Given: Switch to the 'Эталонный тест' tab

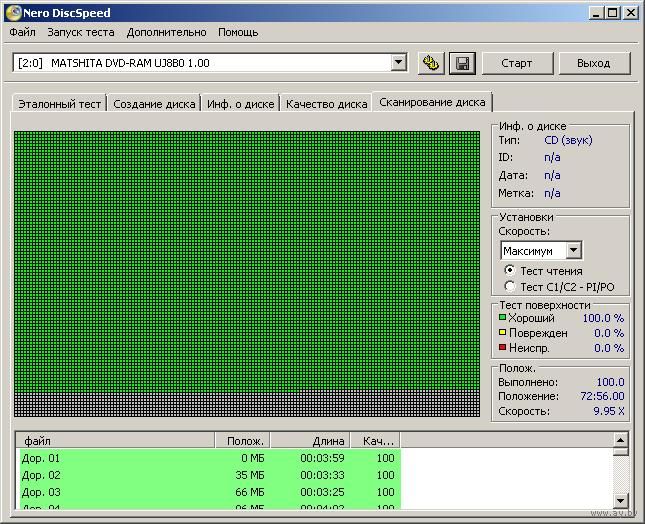Looking at the screenshot, I should pos(60,104).
